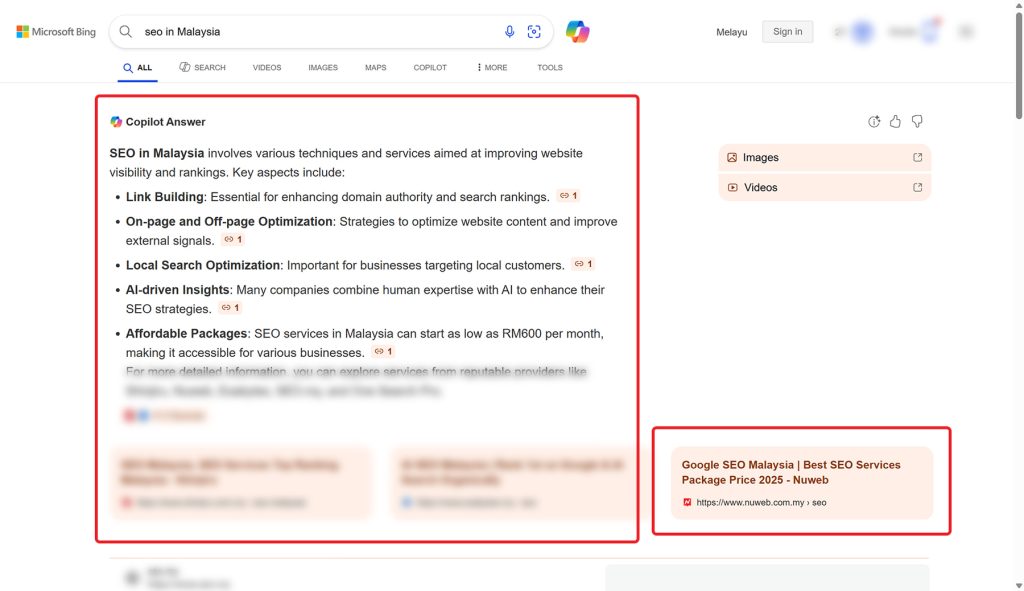The image size is (1024, 591).
Task: Switch to the SEARCH tab
Action: (202, 67)
